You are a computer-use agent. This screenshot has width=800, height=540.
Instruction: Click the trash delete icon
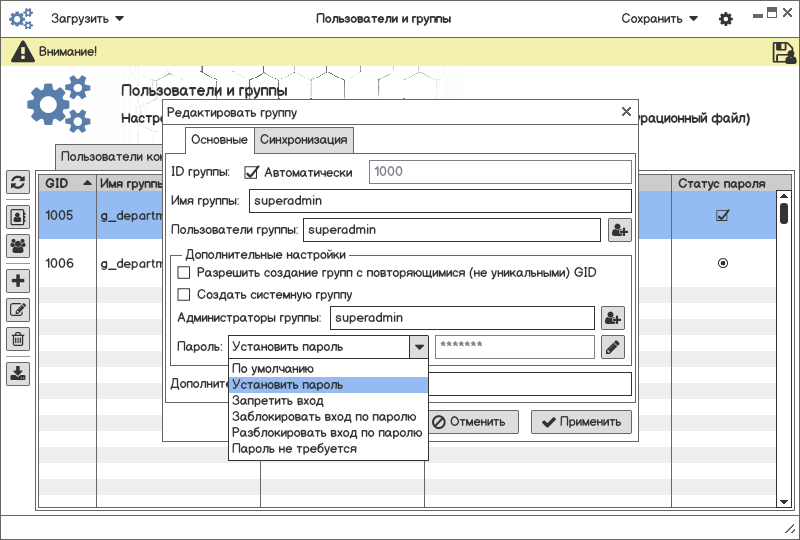(x=17, y=339)
